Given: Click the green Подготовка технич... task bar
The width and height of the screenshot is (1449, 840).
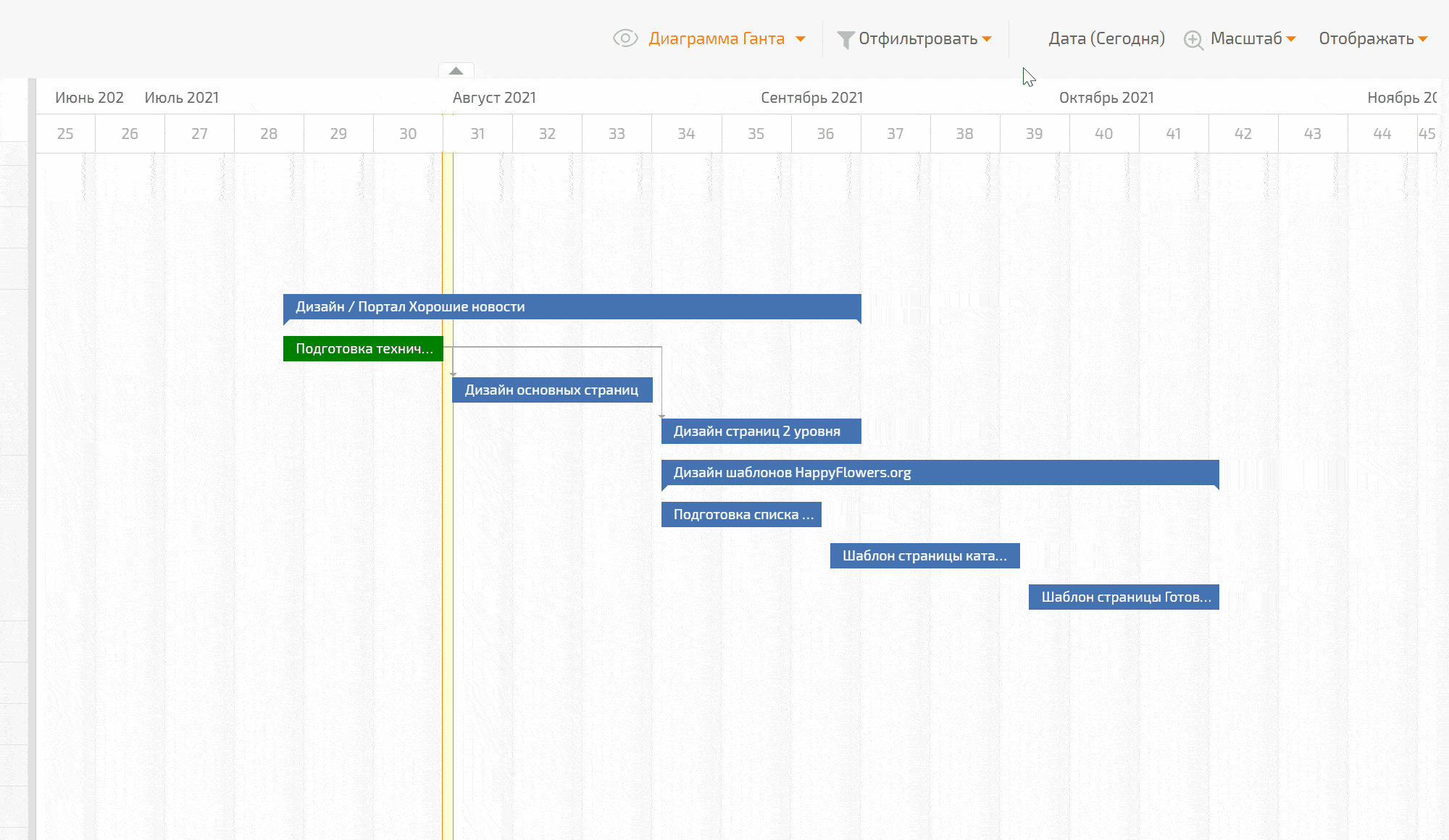Looking at the screenshot, I should [x=363, y=348].
